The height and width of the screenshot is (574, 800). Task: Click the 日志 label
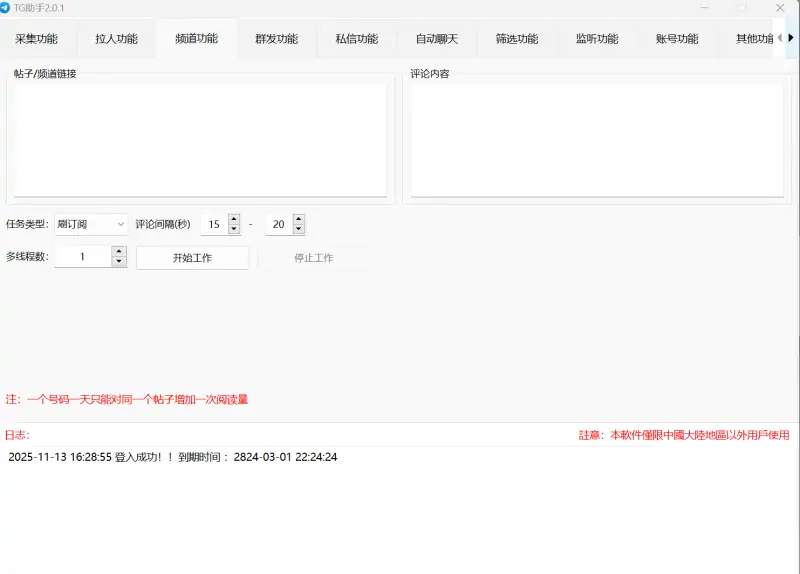coord(17,435)
